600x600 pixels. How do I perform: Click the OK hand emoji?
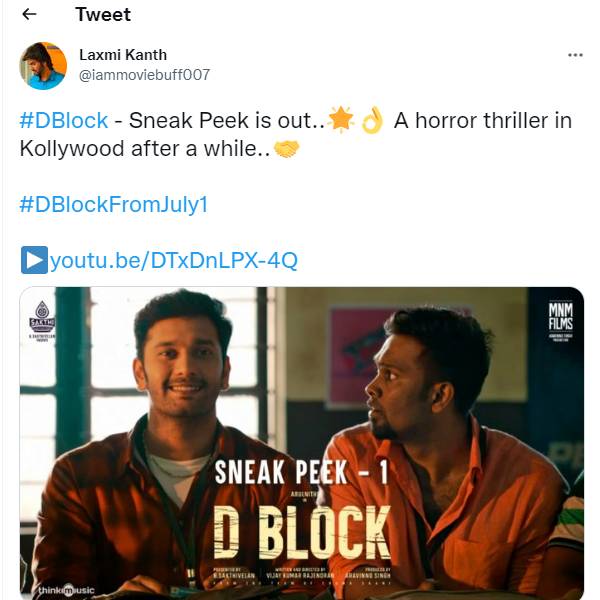coord(372,121)
